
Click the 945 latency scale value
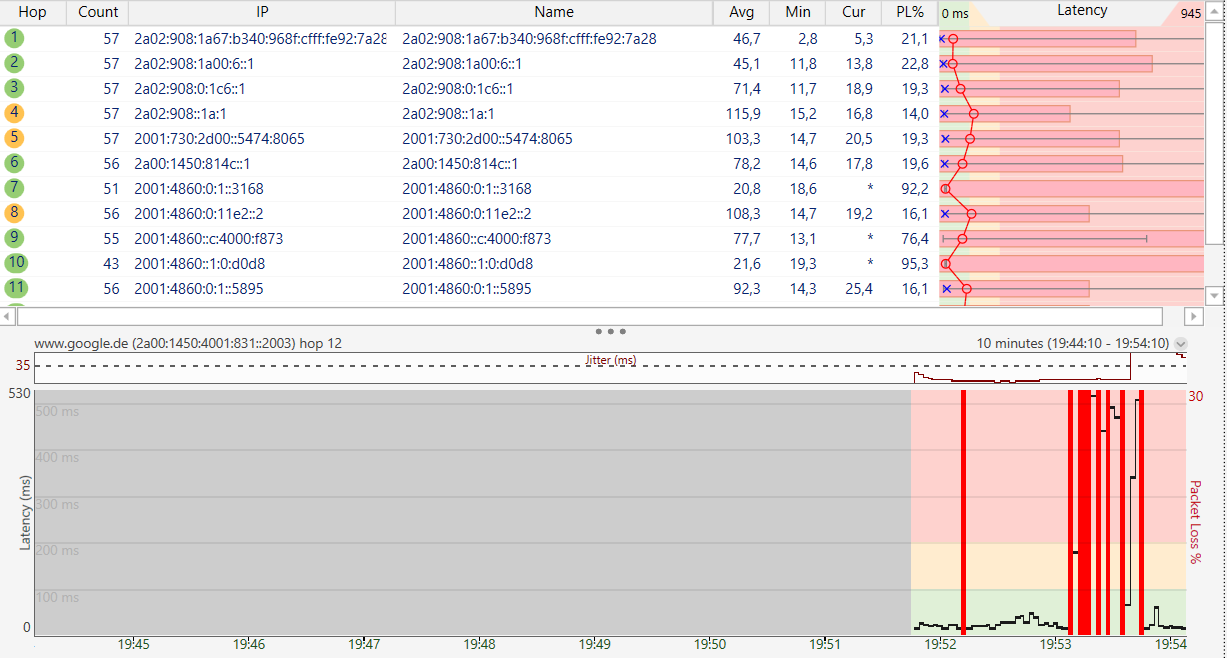(x=1190, y=13)
